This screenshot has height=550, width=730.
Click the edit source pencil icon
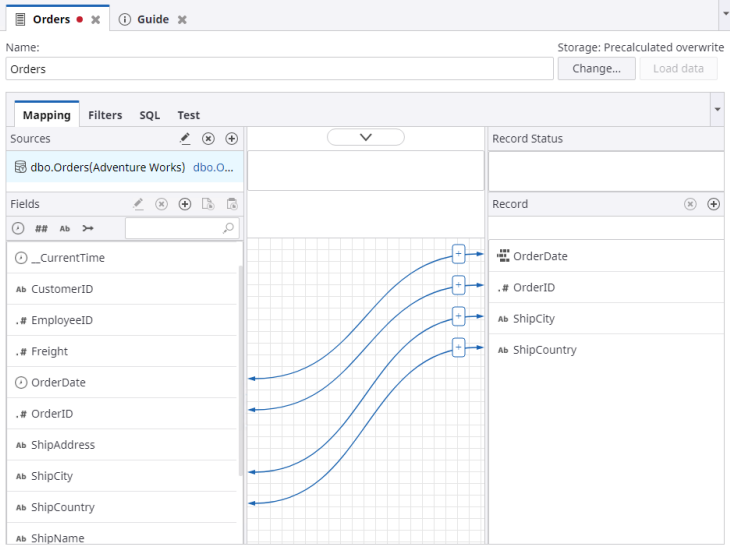(185, 139)
